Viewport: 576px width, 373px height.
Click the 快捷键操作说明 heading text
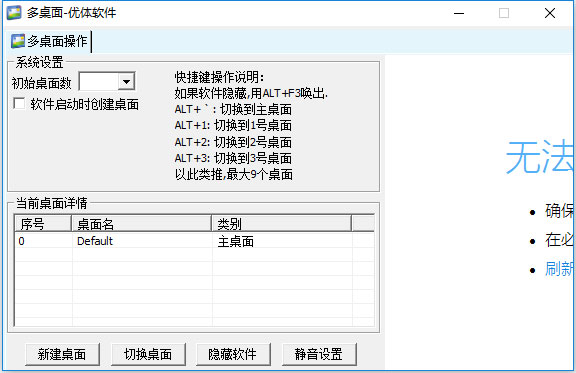(x=219, y=77)
